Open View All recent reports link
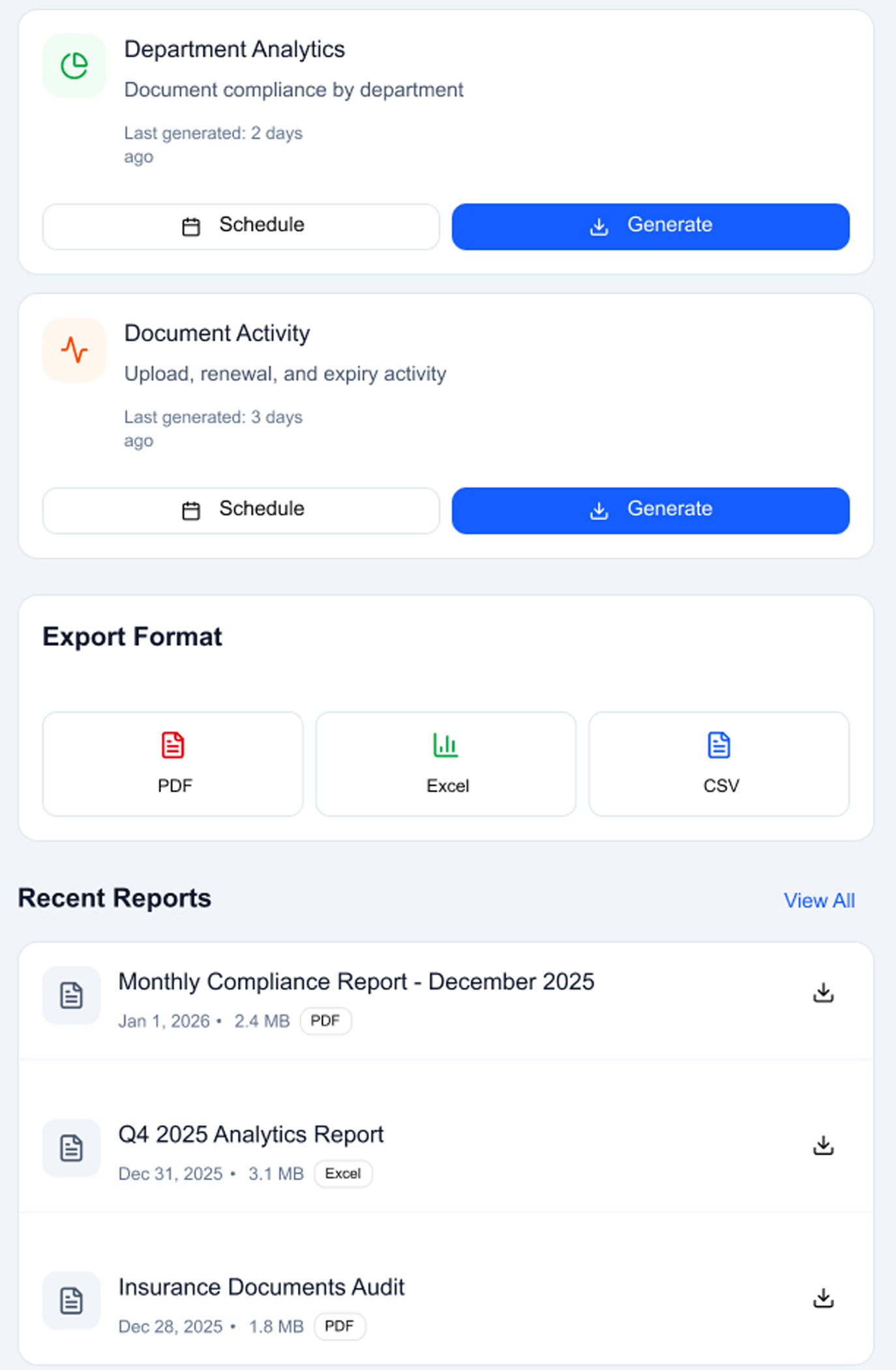896x1370 pixels. coord(819,901)
